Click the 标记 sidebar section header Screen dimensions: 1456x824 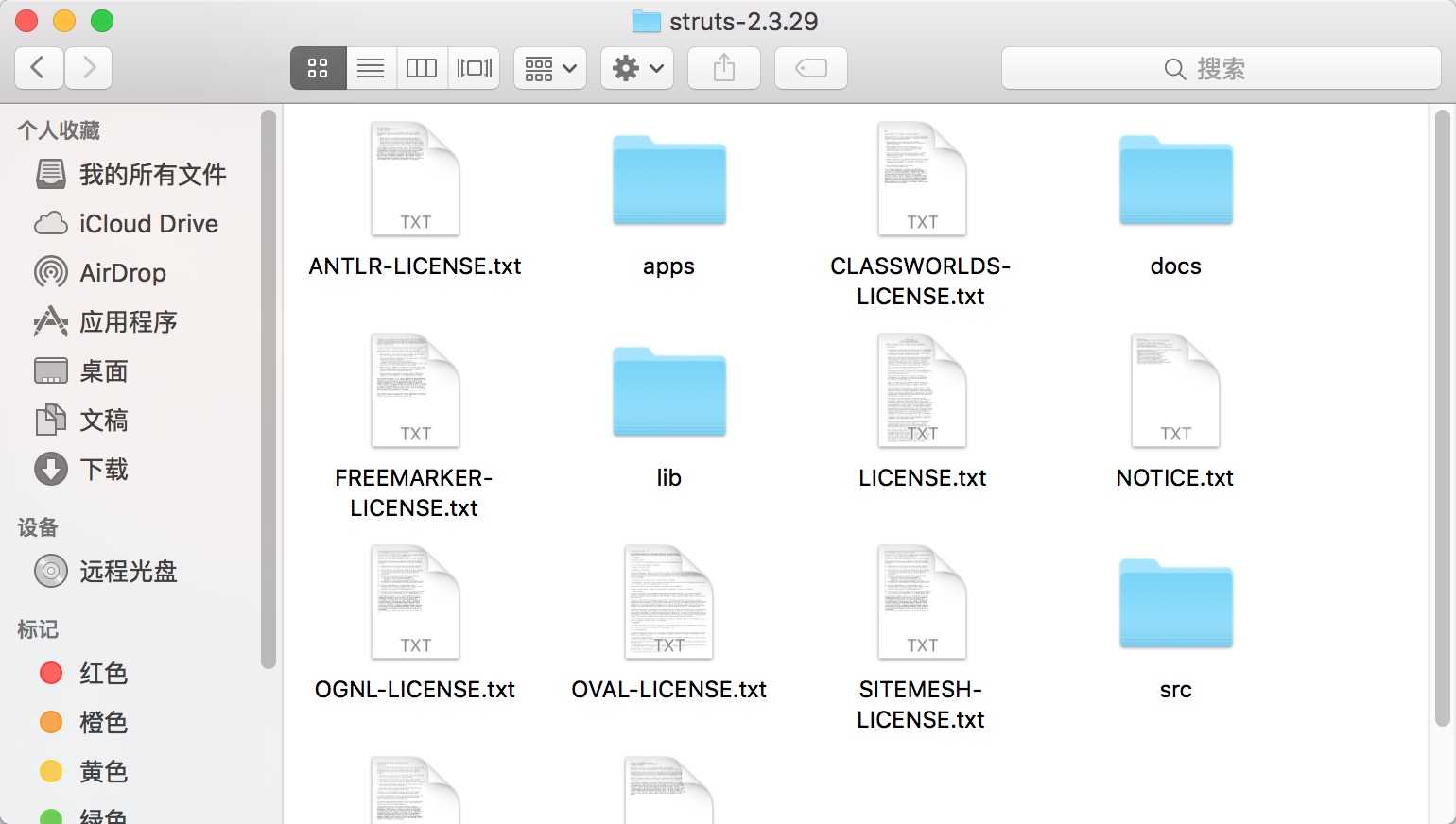tap(38, 629)
